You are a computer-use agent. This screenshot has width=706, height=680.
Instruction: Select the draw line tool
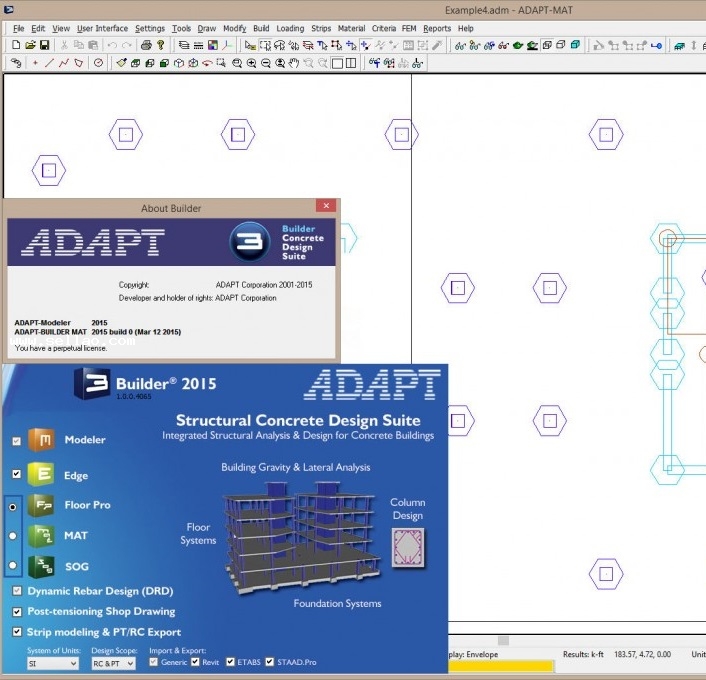tap(49, 63)
